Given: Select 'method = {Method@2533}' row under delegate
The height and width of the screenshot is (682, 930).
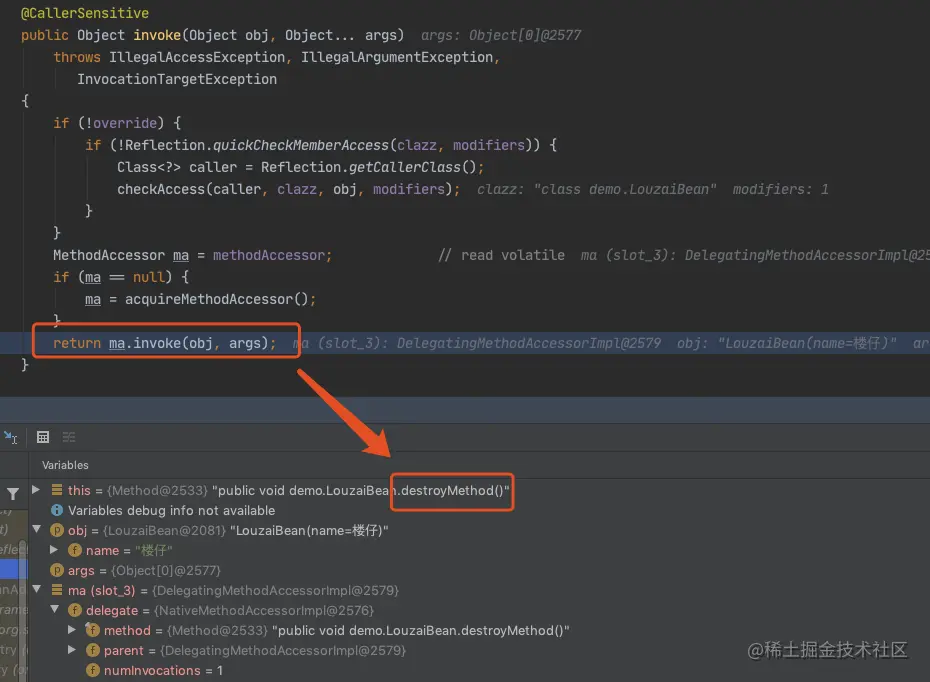Looking at the screenshot, I should (479, 630).
